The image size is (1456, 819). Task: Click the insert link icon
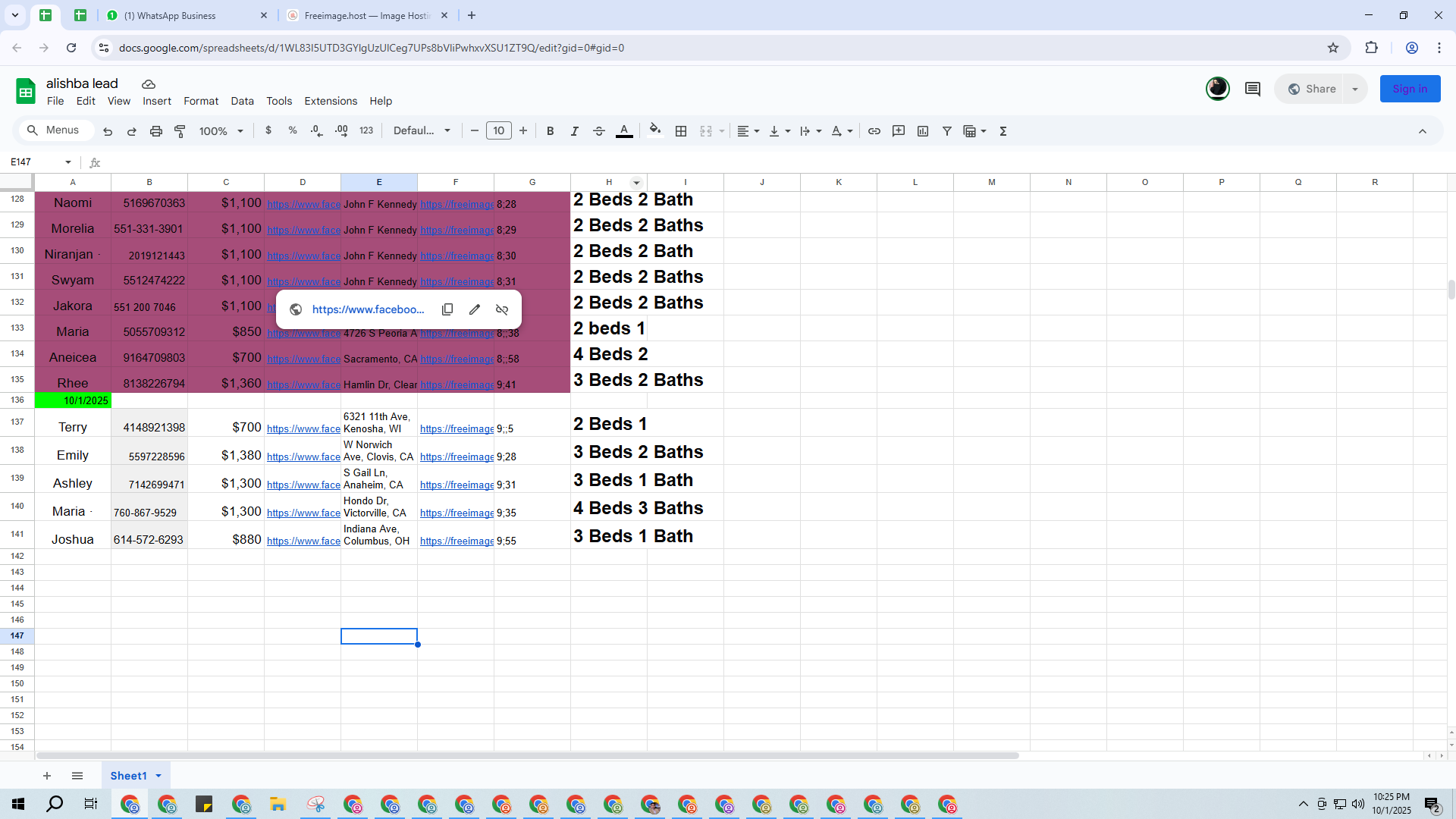[874, 131]
